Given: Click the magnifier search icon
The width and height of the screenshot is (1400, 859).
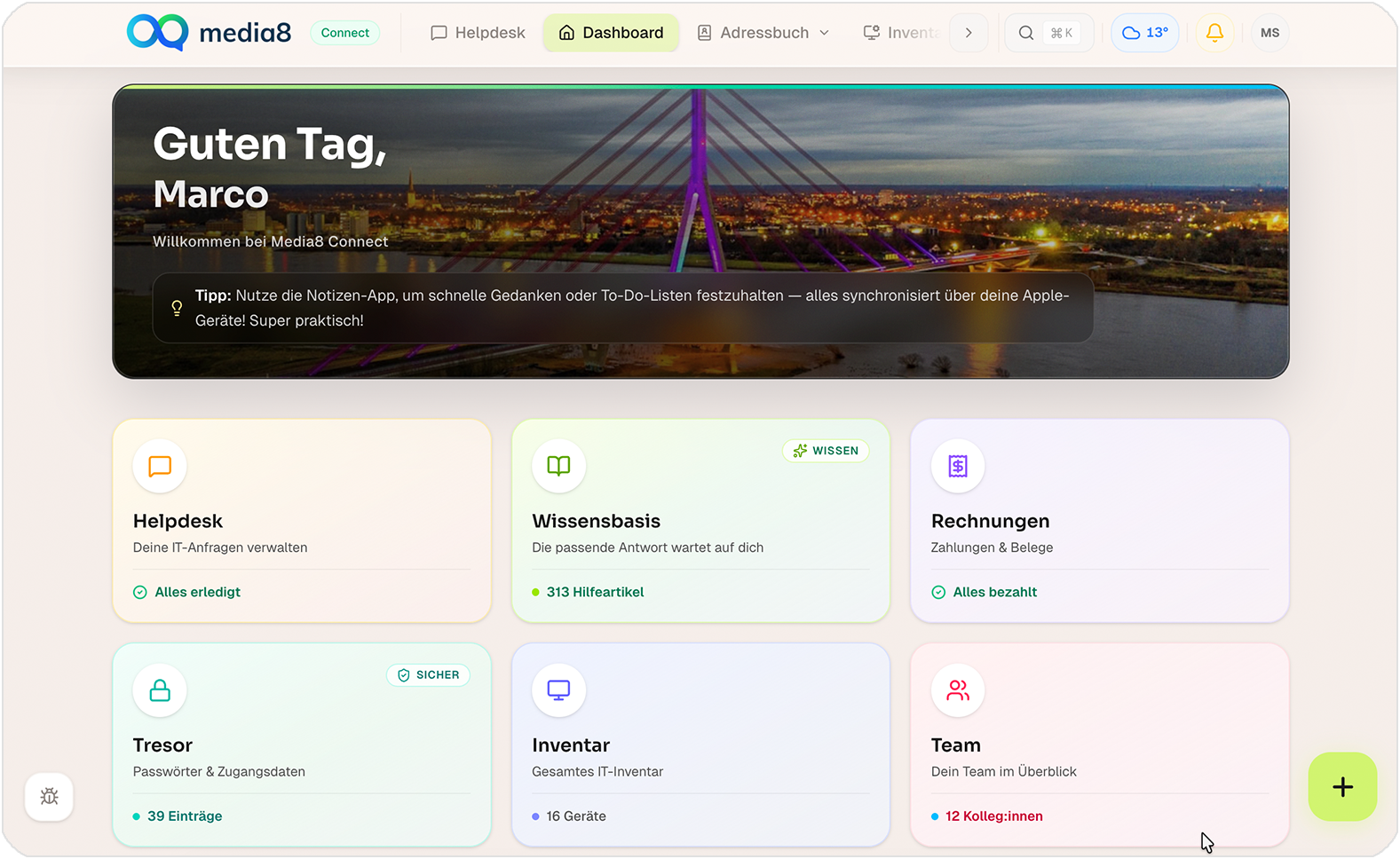Looking at the screenshot, I should coord(1025,33).
